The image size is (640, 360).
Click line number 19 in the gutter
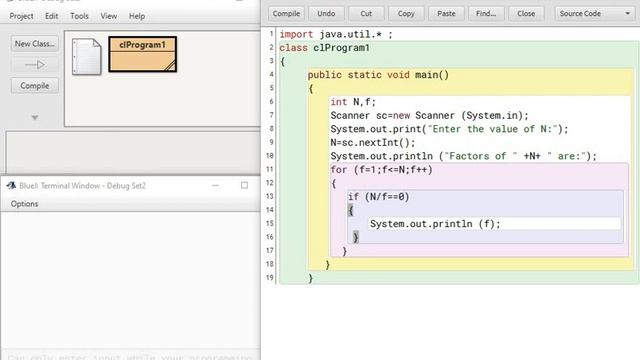coord(270,278)
